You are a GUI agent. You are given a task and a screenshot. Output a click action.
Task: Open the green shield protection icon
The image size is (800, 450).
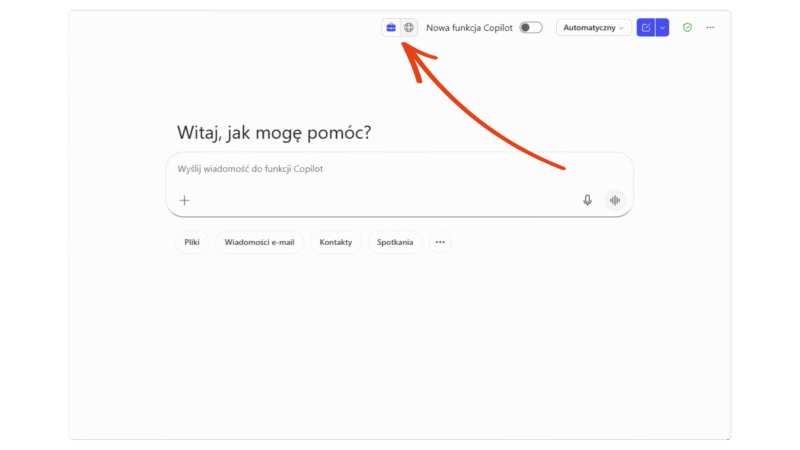coord(687,28)
